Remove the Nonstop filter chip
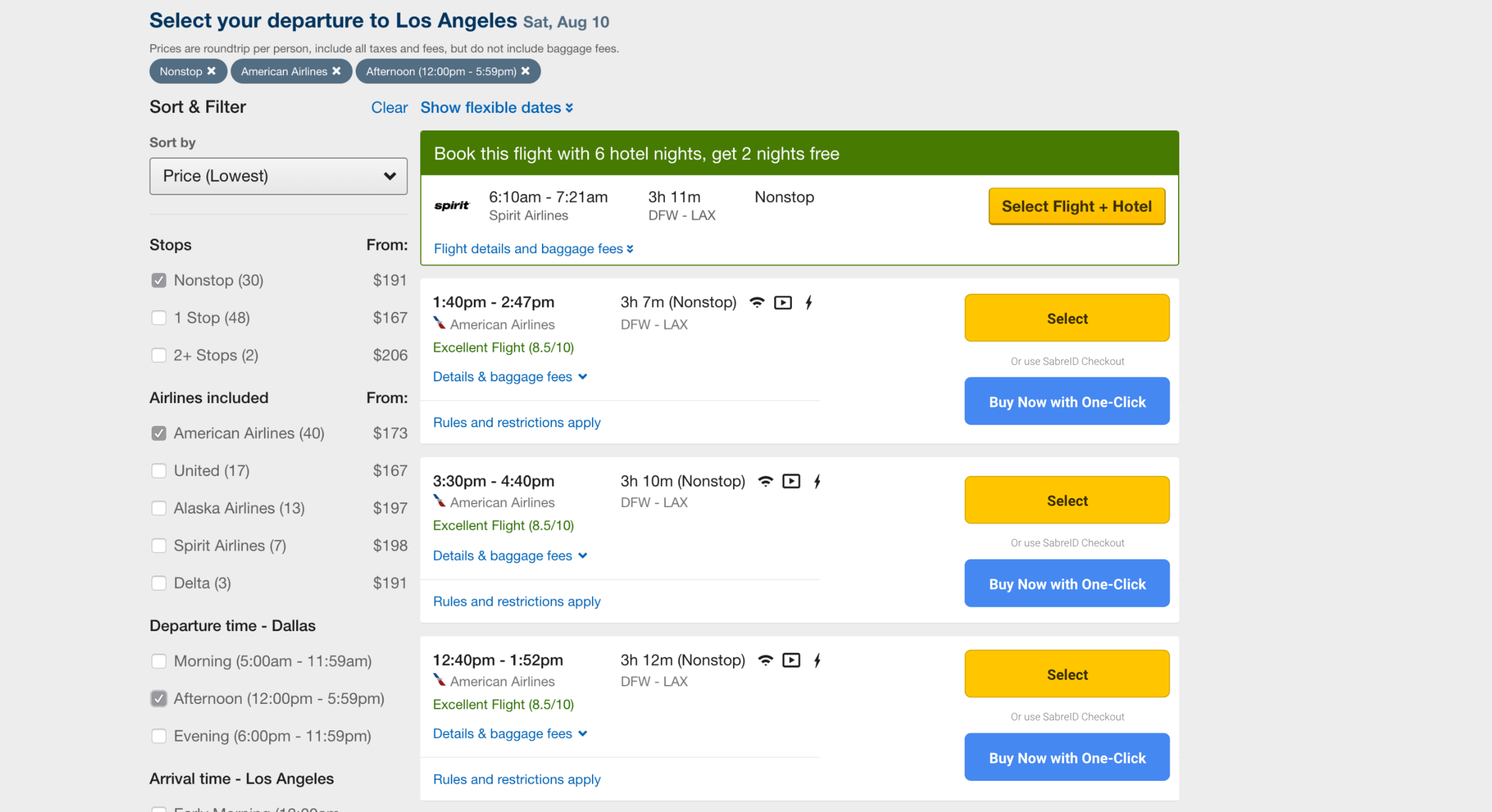 pyautogui.click(x=211, y=71)
